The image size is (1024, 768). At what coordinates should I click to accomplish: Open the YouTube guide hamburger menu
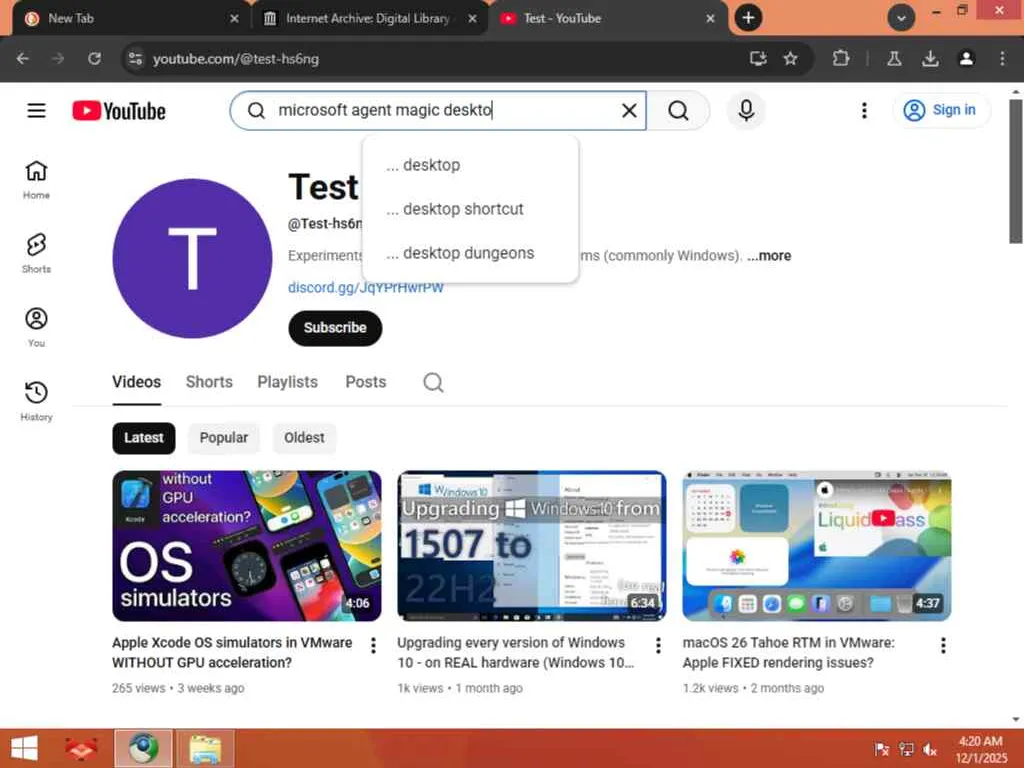pyautogui.click(x=37, y=110)
